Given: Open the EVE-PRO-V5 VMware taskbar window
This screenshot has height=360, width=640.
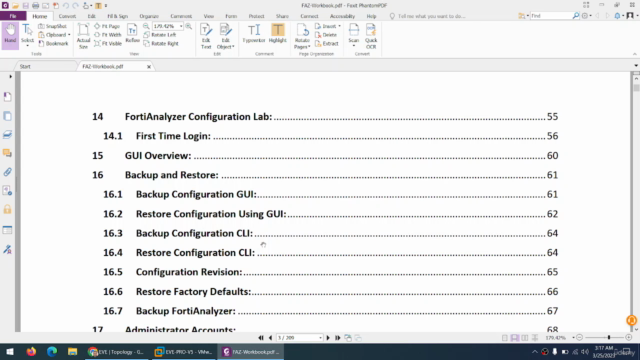Looking at the screenshot, I should (184, 351).
